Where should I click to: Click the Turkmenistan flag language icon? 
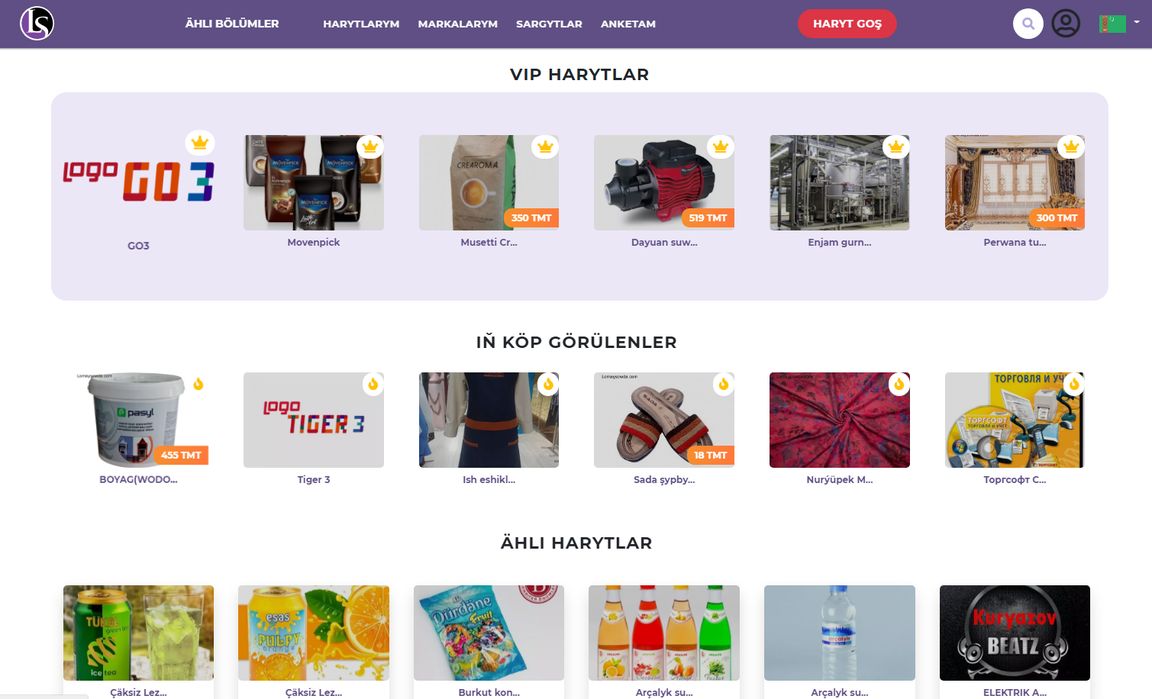point(1112,24)
